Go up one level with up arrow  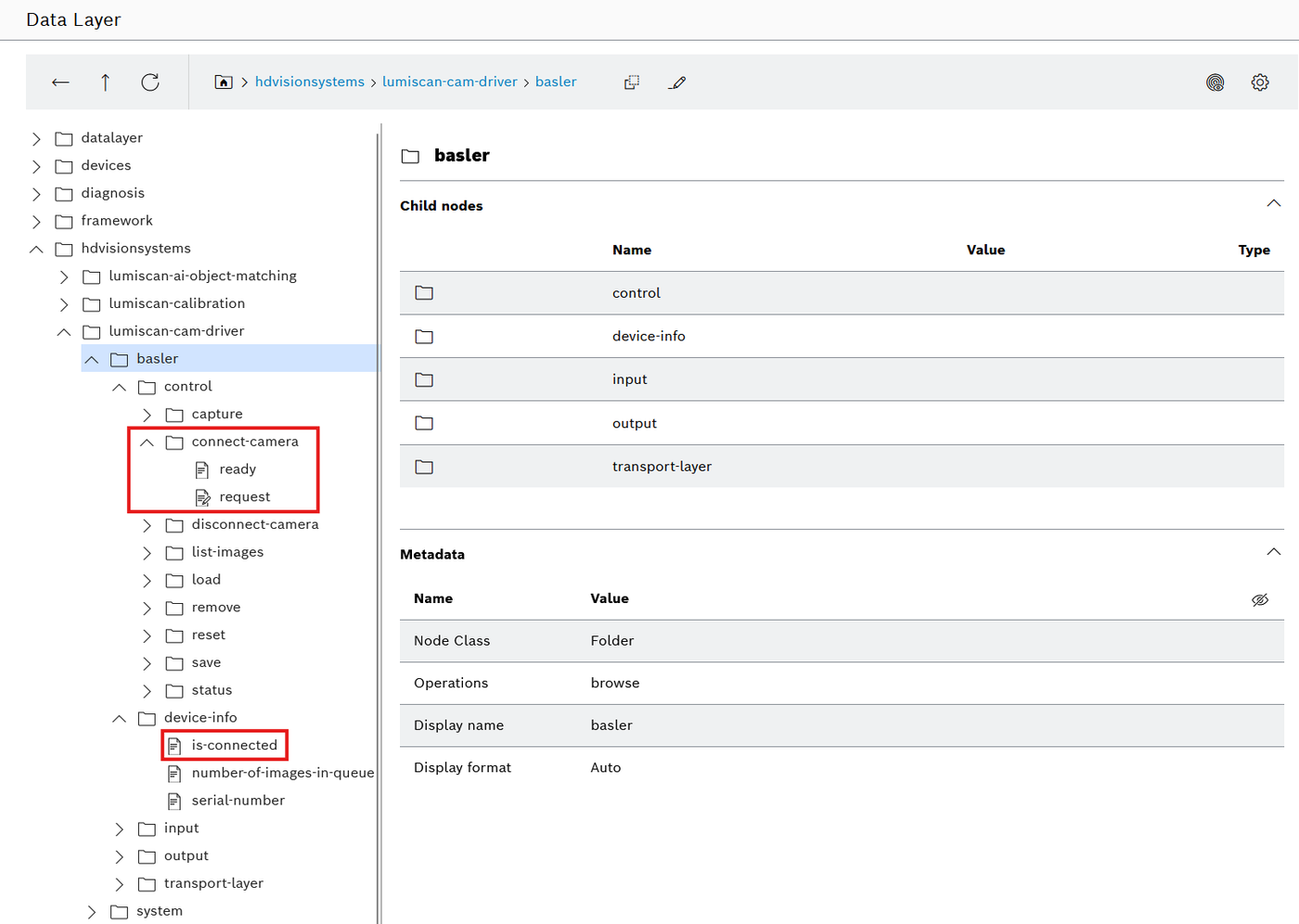[x=105, y=83]
